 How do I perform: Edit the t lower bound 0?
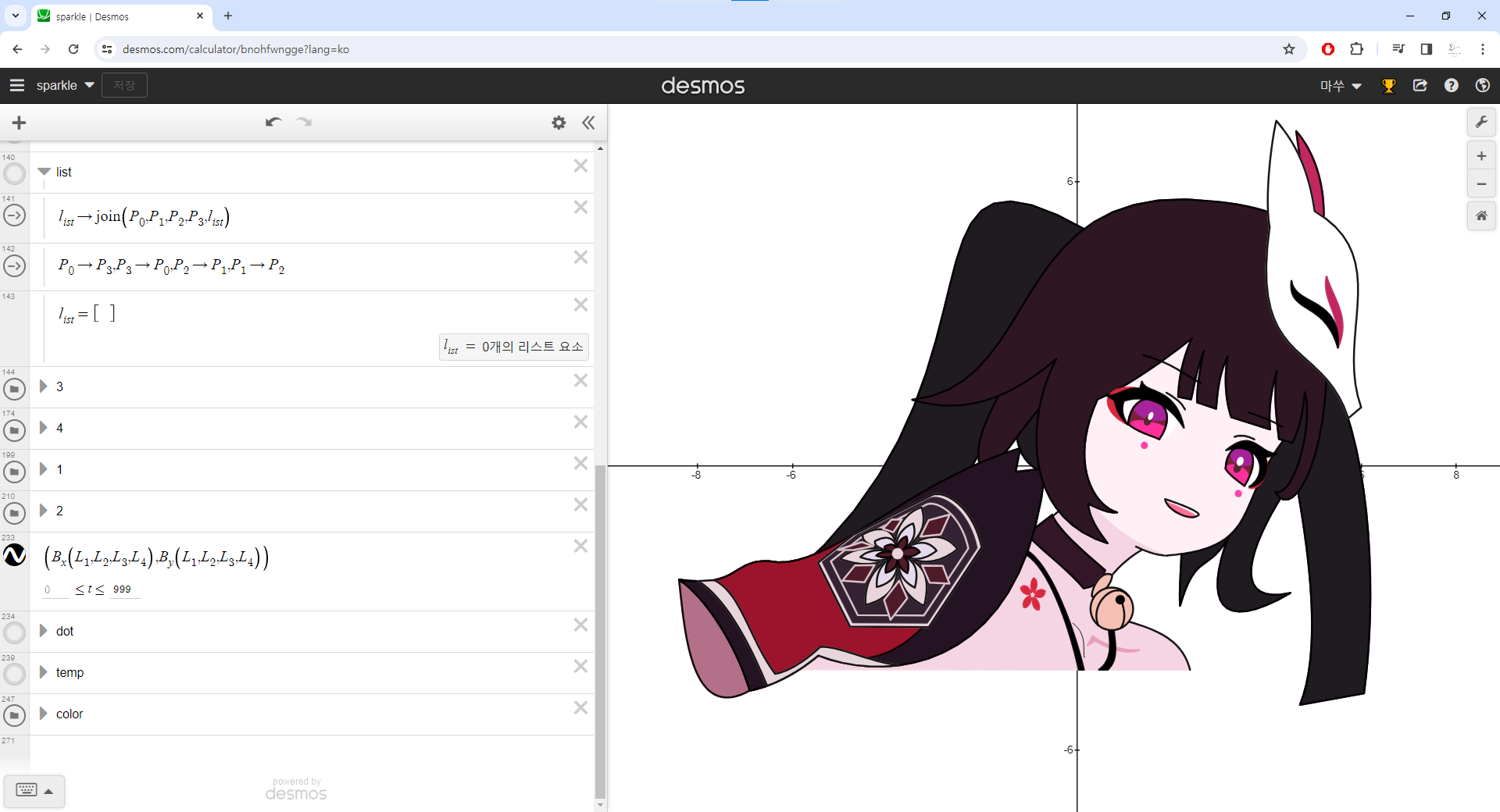[x=55, y=589]
